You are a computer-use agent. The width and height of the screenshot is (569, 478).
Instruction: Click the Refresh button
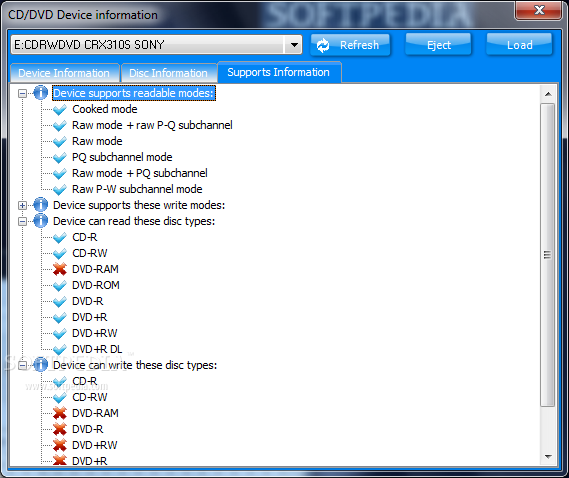[350, 45]
